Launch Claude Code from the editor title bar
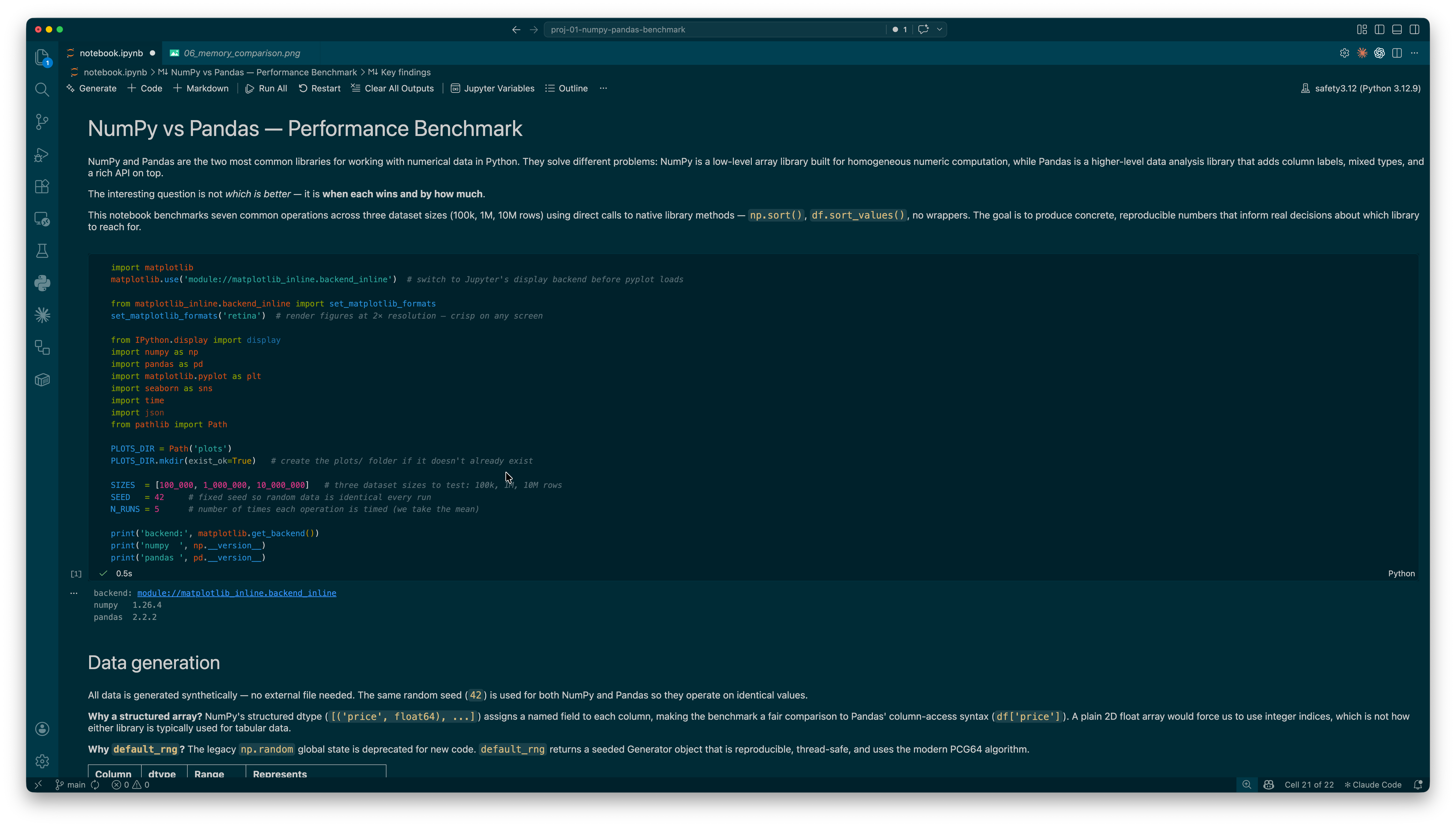 click(1362, 53)
